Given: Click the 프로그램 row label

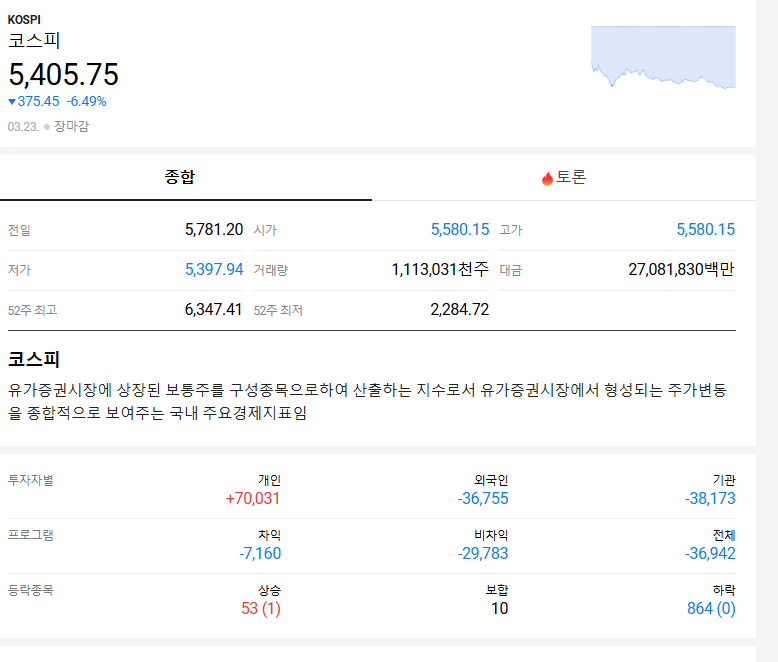Looking at the screenshot, I should tap(31, 535).
